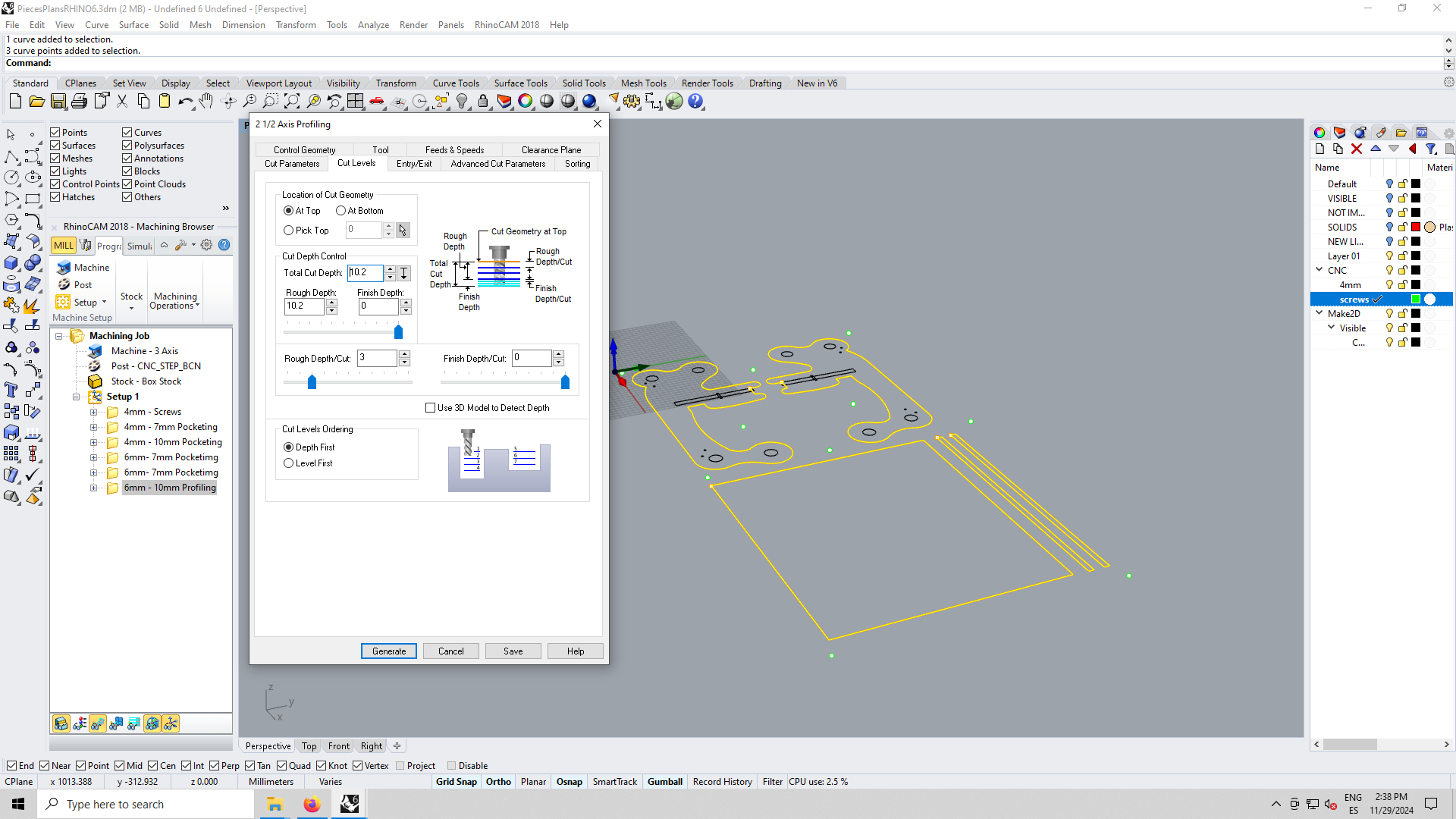Click the delete layer red X icon
Viewport: 1456px width, 819px height.
[1357, 149]
